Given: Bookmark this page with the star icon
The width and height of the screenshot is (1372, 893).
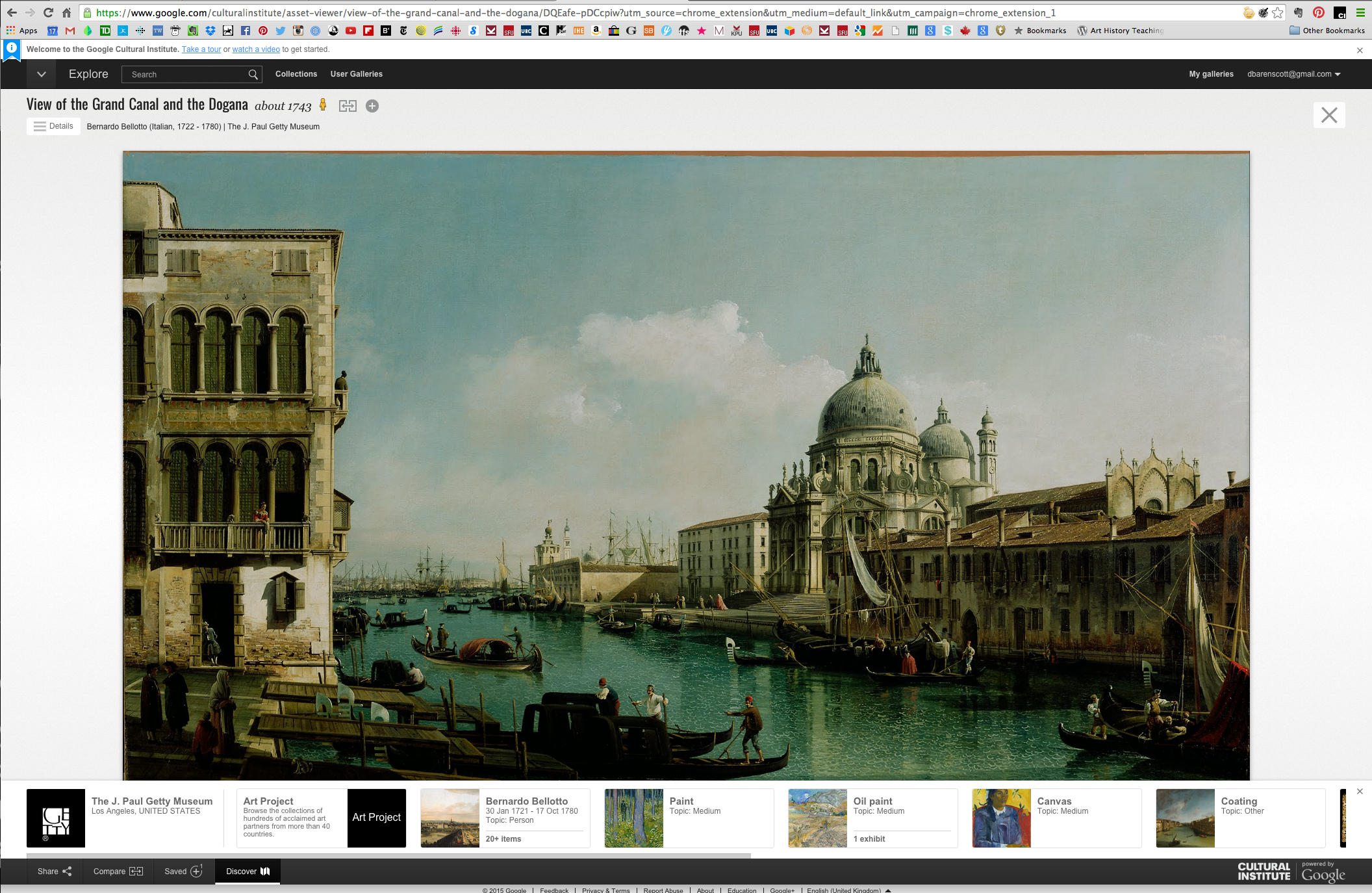Looking at the screenshot, I should coord(1278,12).
